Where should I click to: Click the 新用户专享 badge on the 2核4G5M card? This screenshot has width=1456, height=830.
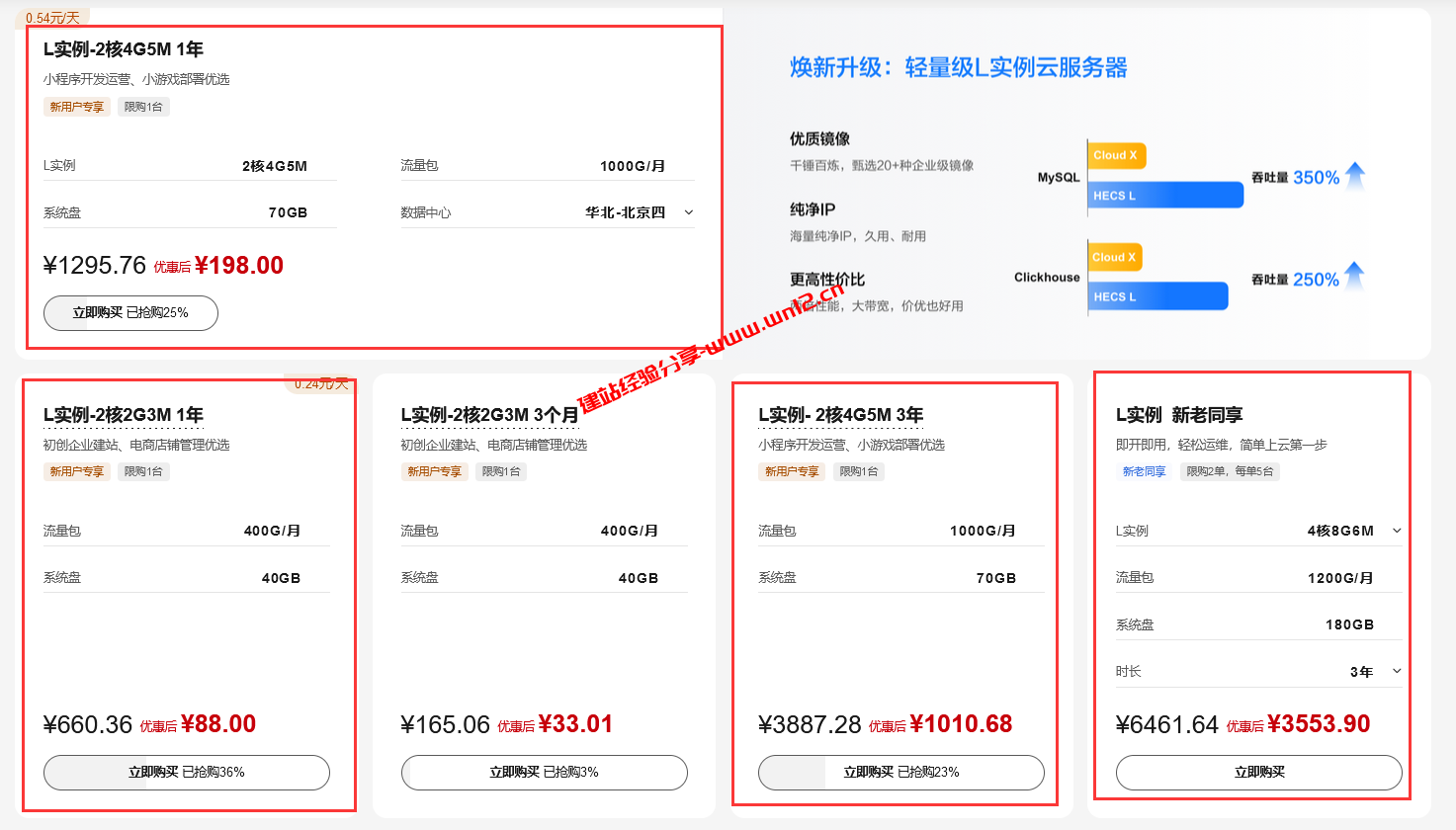pyautogui.click(x=76, y=107)
